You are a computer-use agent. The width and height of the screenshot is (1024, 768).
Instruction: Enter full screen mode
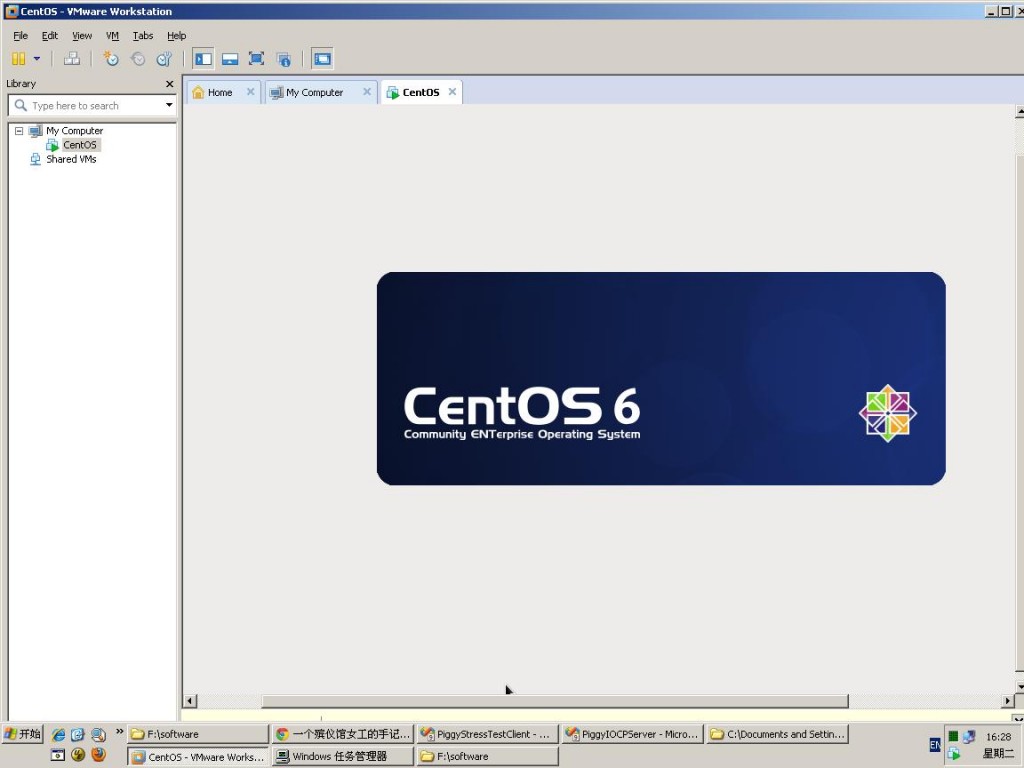(x=255, y=58)
